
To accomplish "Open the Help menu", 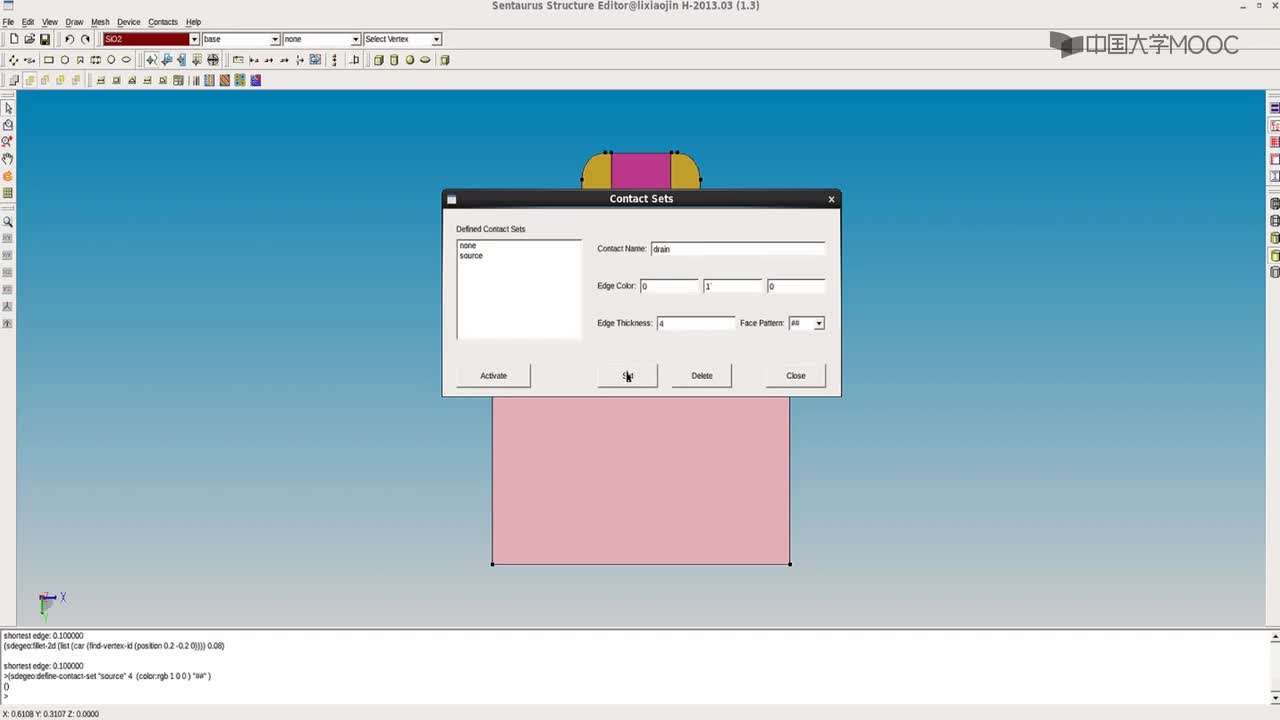I will tap(193, 22).
